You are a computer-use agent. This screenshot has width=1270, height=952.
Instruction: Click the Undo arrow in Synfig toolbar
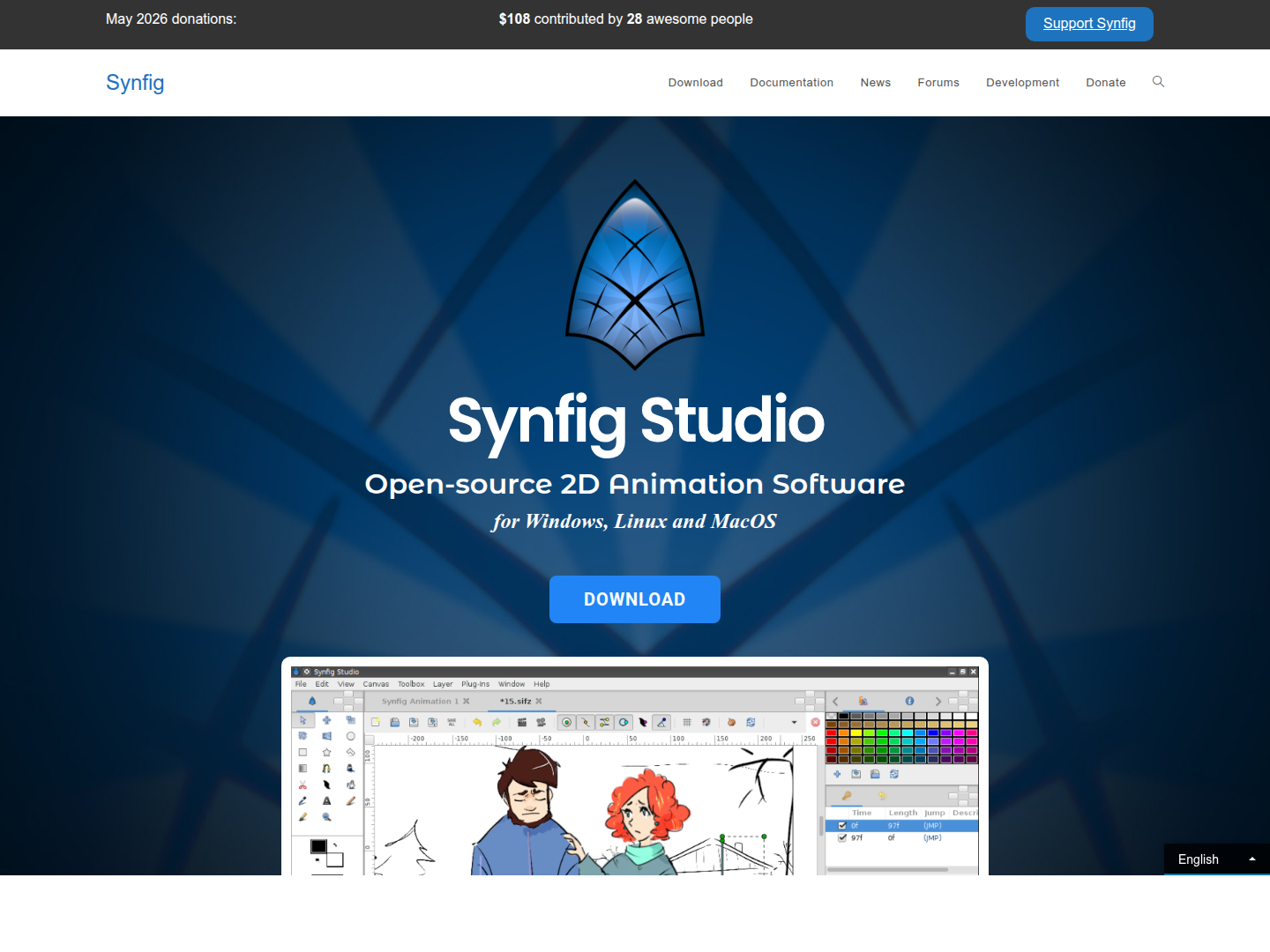[x=477, y=722]
